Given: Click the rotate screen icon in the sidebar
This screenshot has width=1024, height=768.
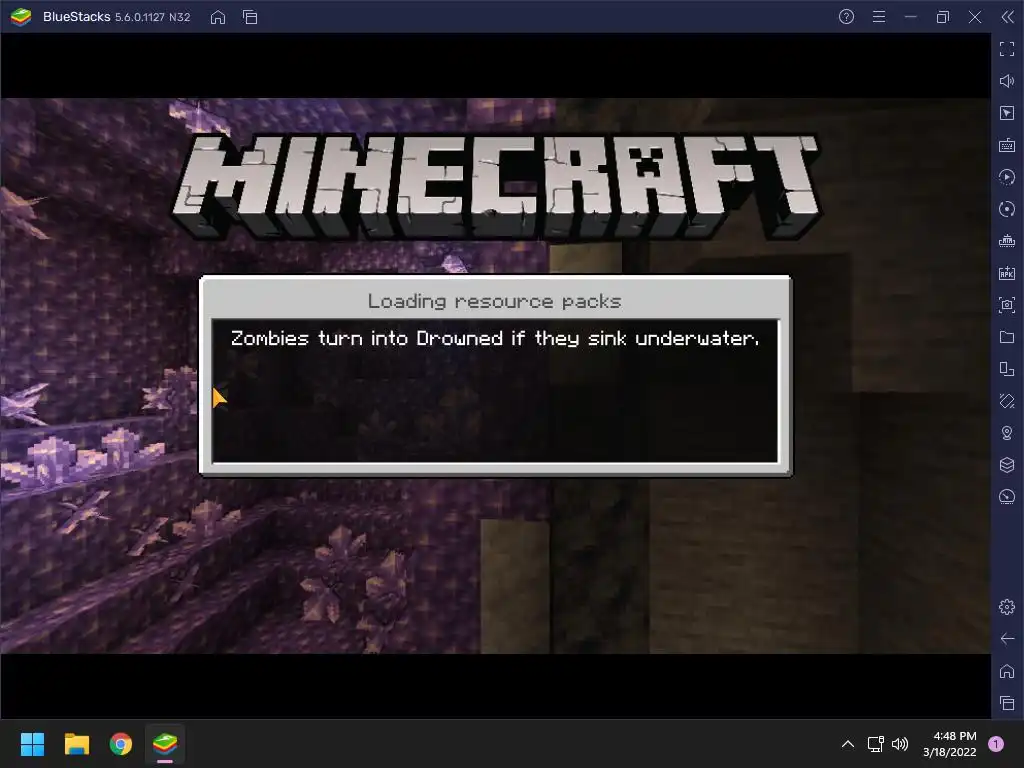Looking at the screenshot, I should coord(1007,401).
